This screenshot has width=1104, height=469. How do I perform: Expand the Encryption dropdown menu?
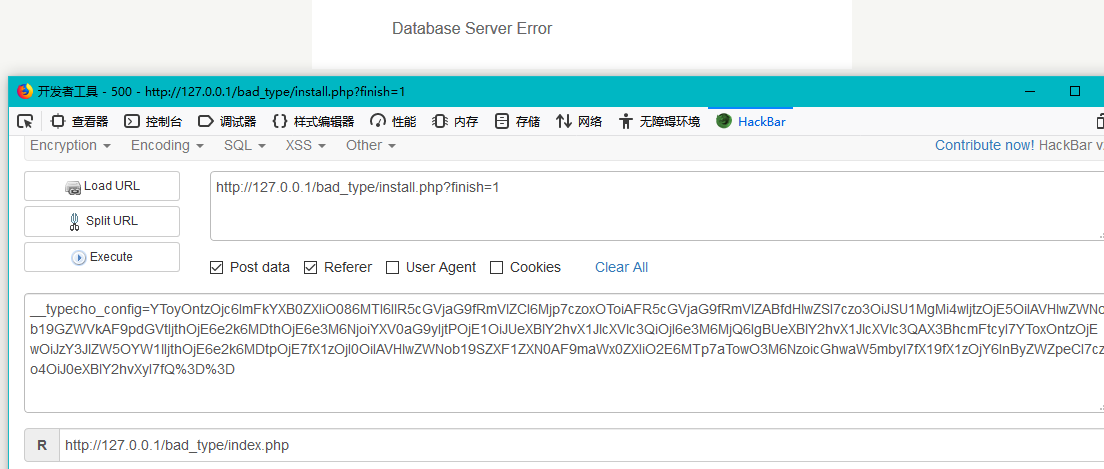[70, 145]
